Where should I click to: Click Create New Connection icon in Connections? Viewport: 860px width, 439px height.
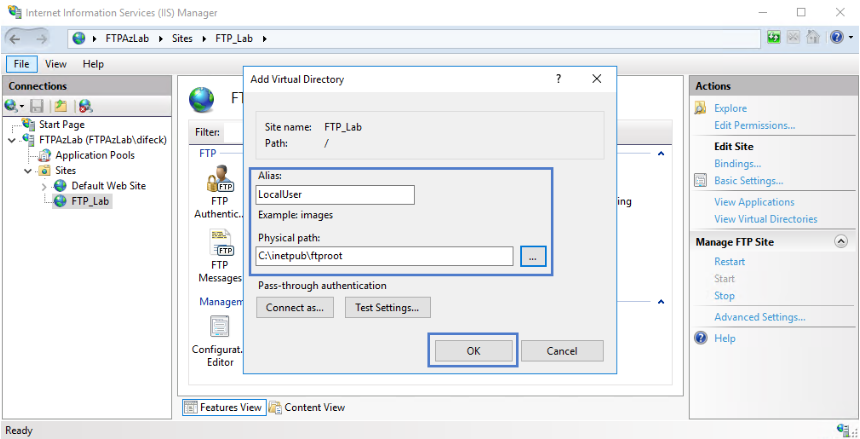[13, 106]
